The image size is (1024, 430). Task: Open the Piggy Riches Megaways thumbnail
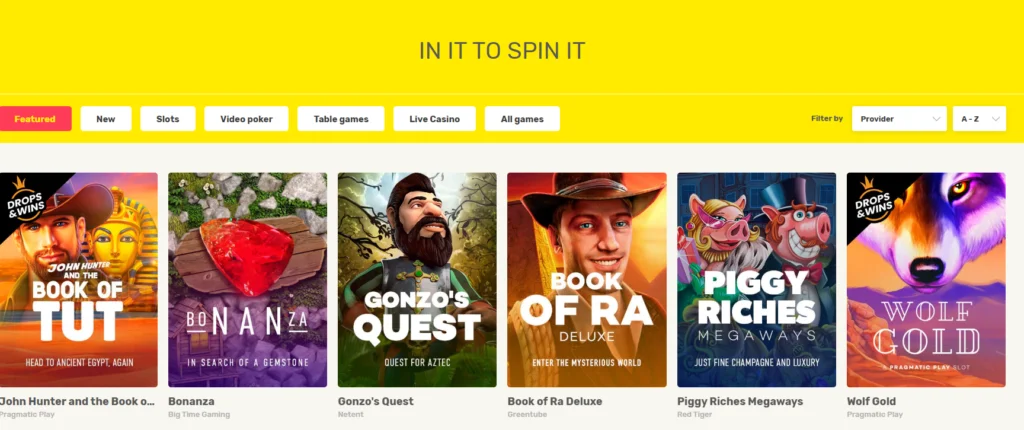pyautogui.click(x=757, y=280)
